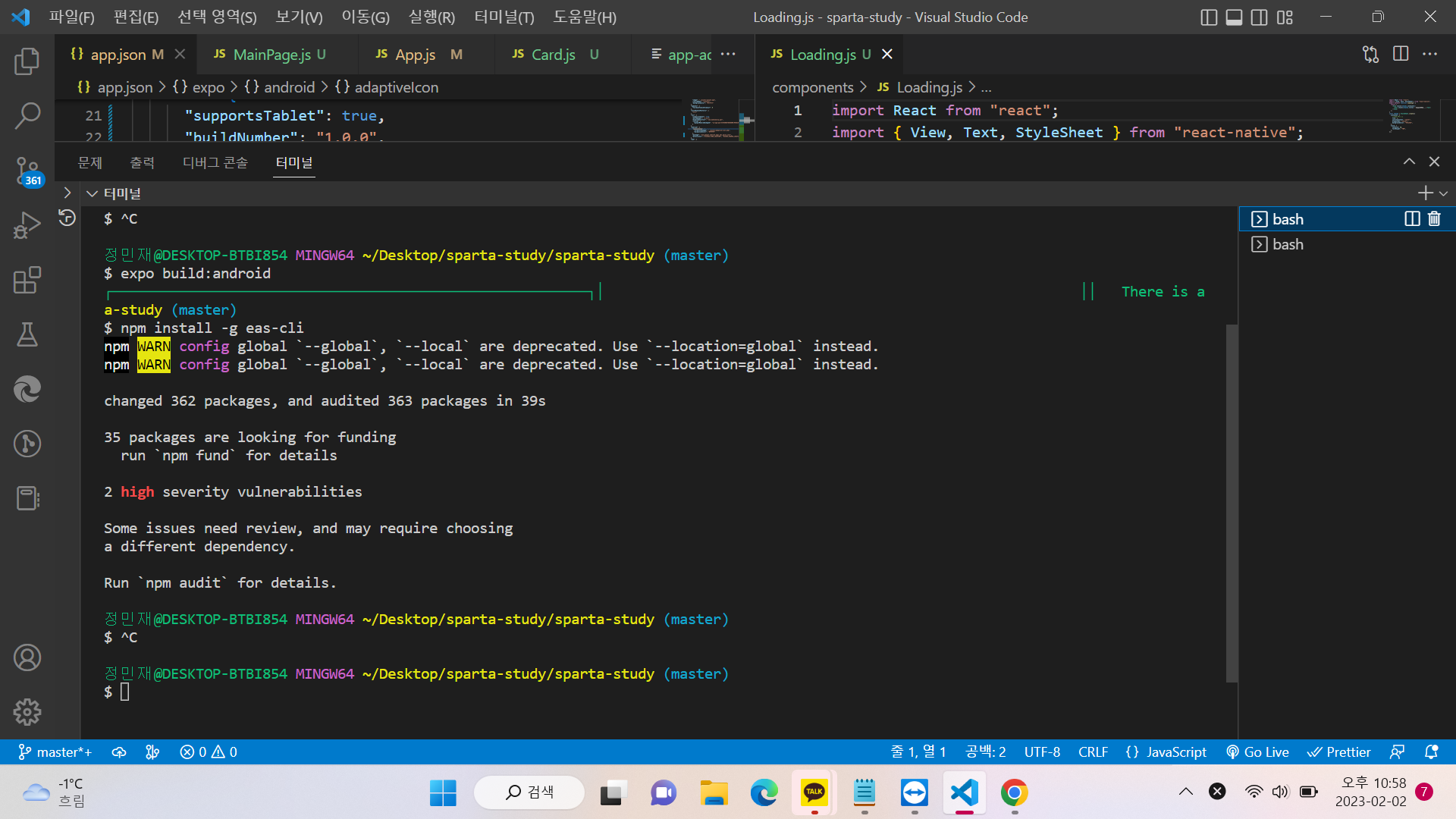Open the Run and Debug view

[x=27, y=225]
